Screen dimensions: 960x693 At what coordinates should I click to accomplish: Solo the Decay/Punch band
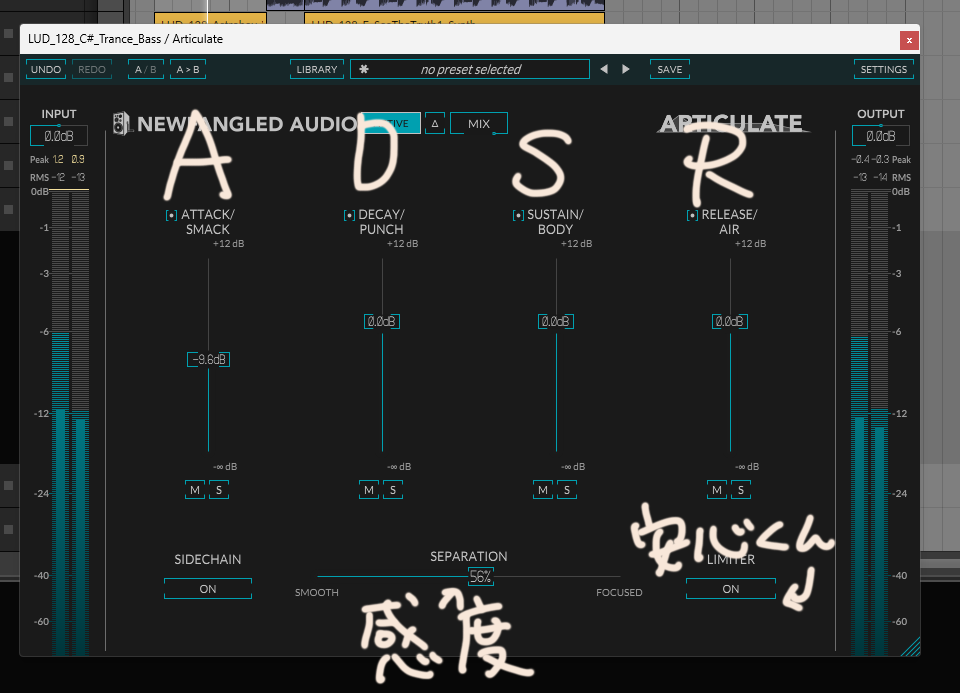[x=392, y=490]
